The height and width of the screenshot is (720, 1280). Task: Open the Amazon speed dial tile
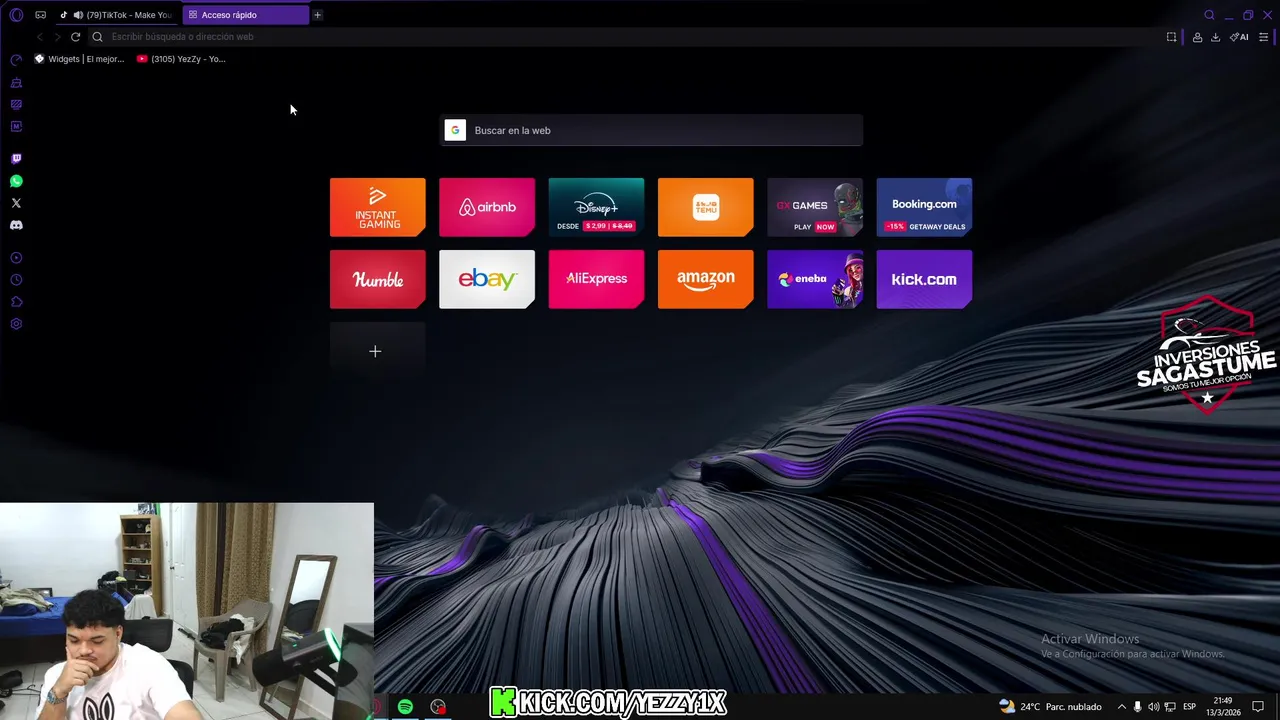click(706, 279)
